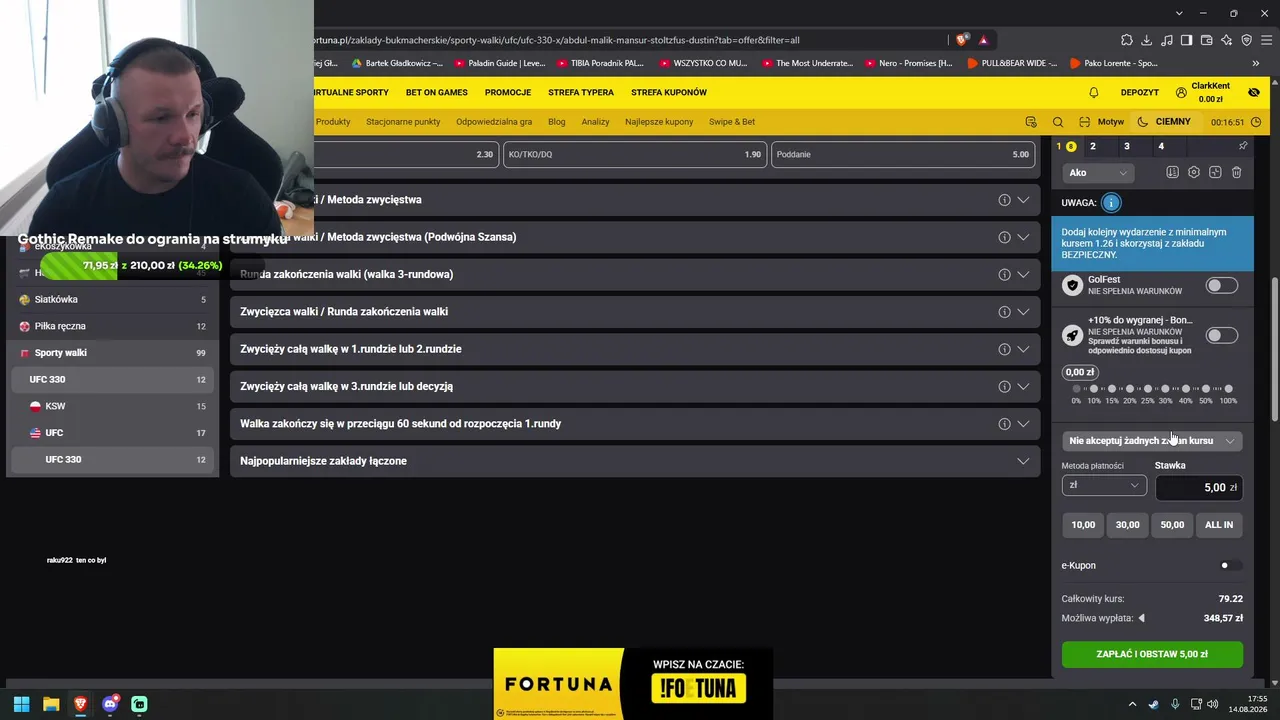Open the Leo AI sparkle icon
This screenshot has height=720, width=1280.
point(1226,40)
